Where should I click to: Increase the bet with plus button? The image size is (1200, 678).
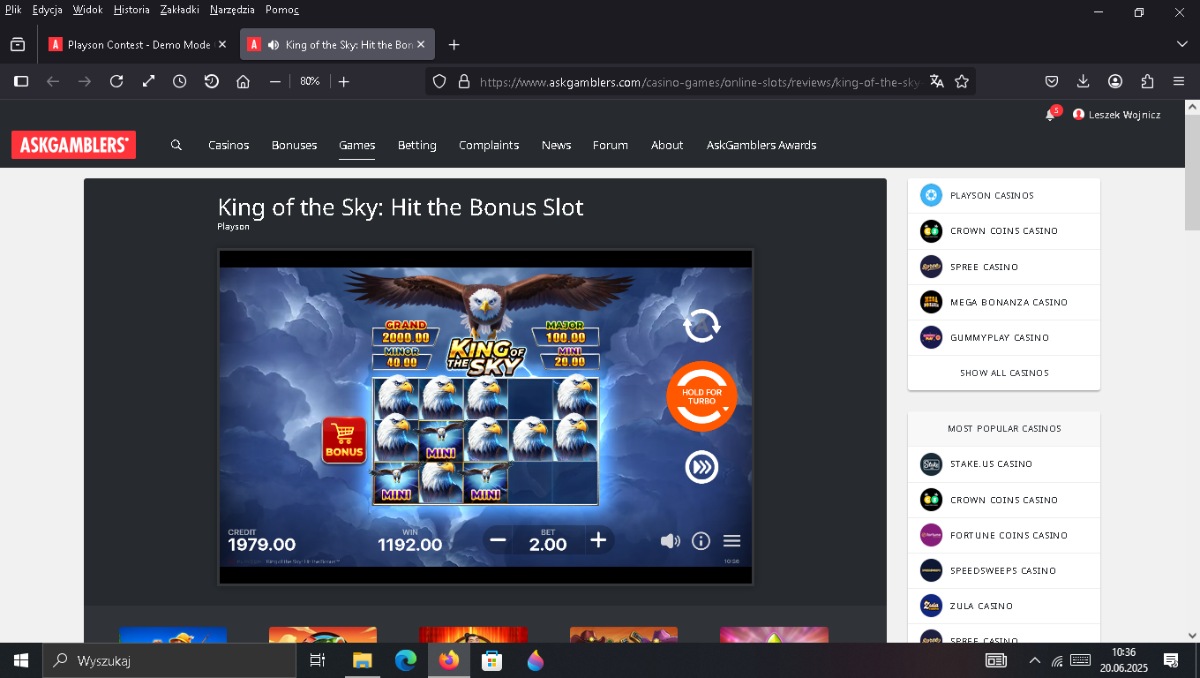click(x=598, y=541)
